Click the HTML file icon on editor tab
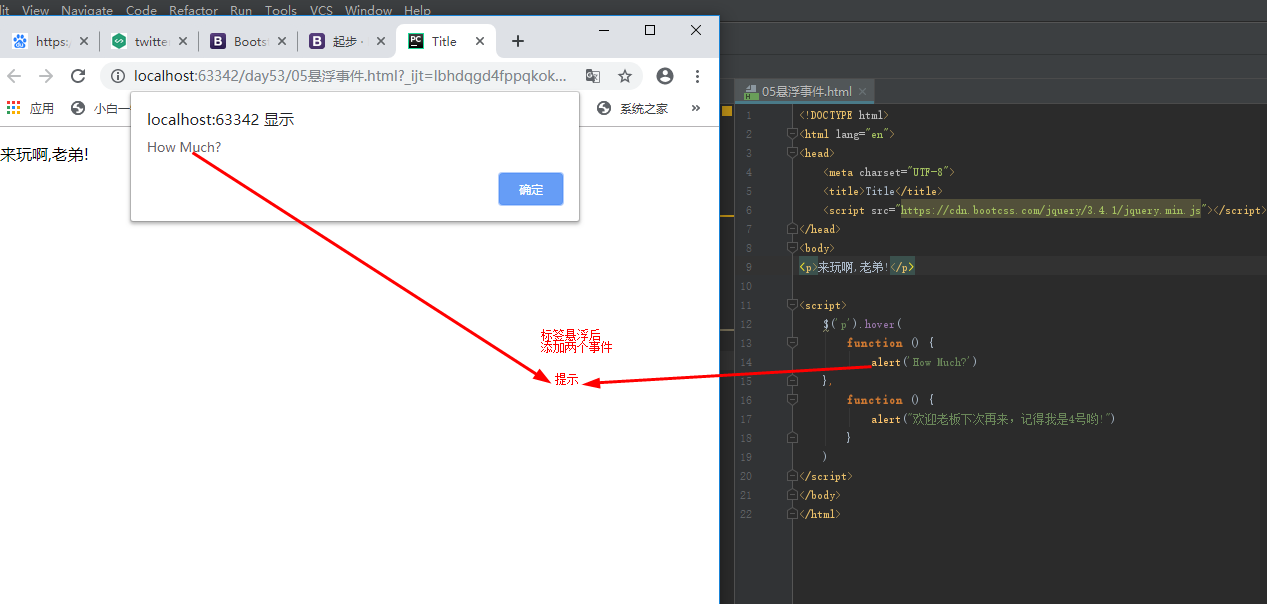The width and height of the screenshot is (1267, 604). [749, 91]
